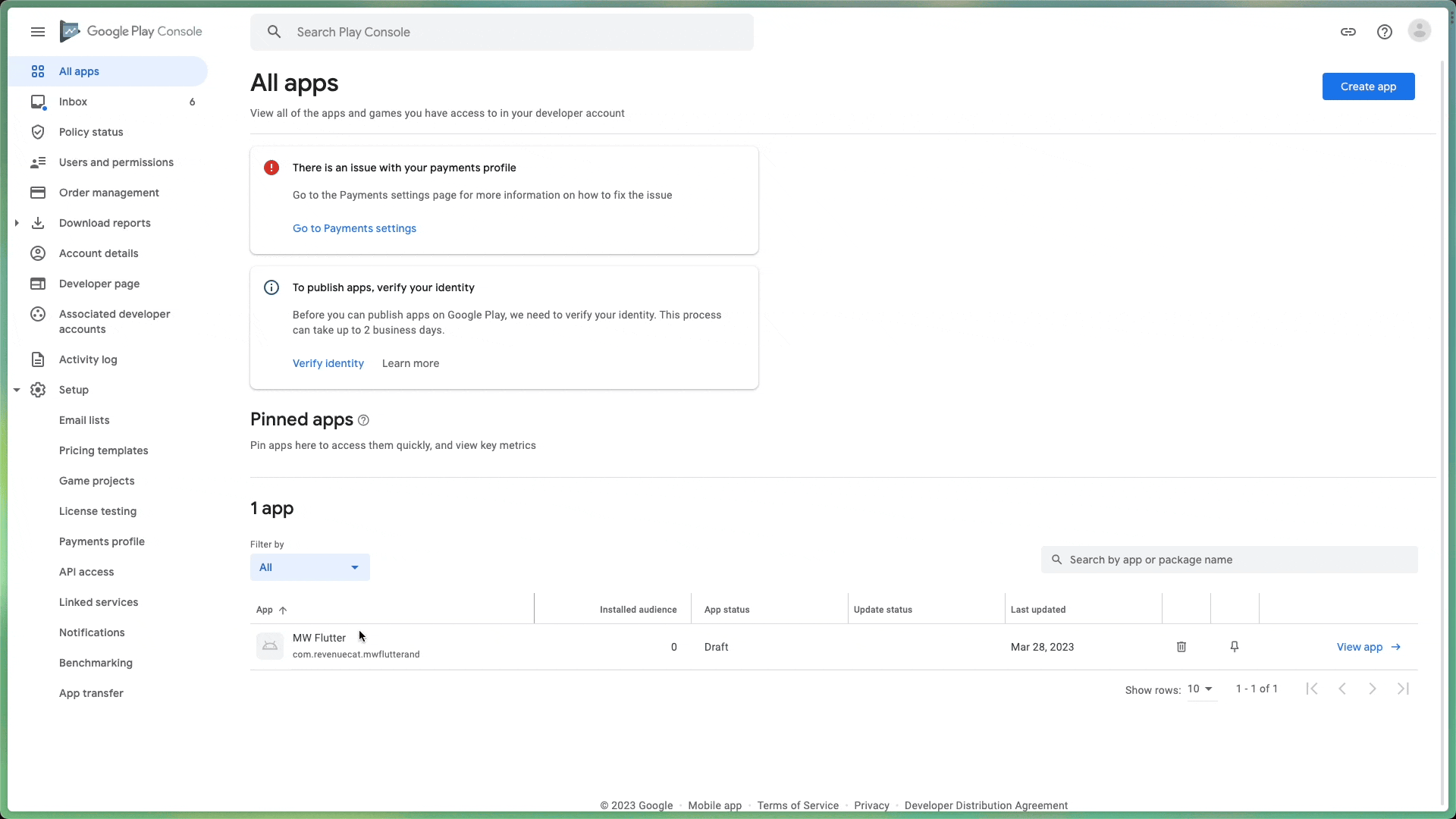Open Privacy footer link
Viewport: 1456px width, 819px height.
[871, 805]
